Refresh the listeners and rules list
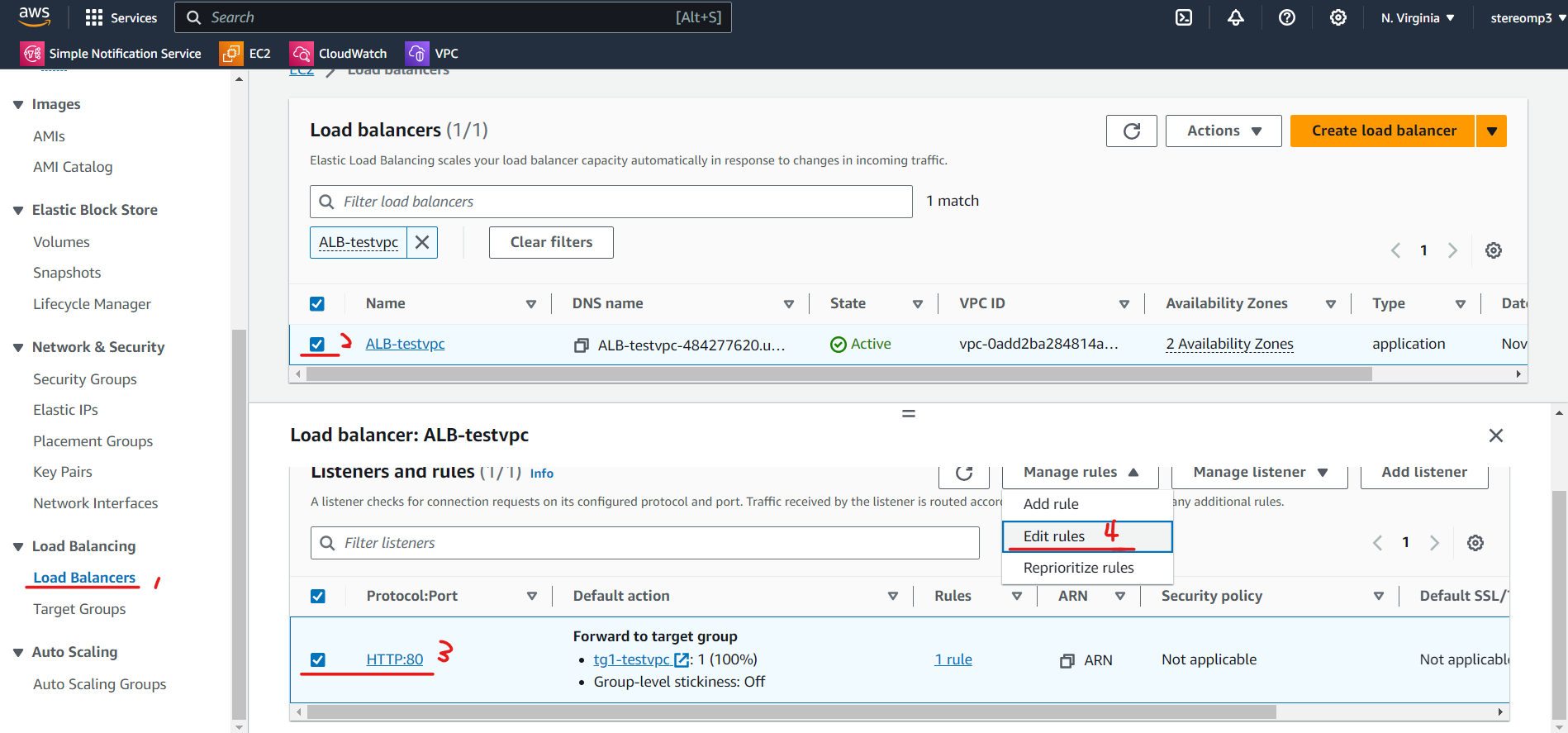Image resolution: width=1568 pixels, height=733 pixels. tap(964, 473)
